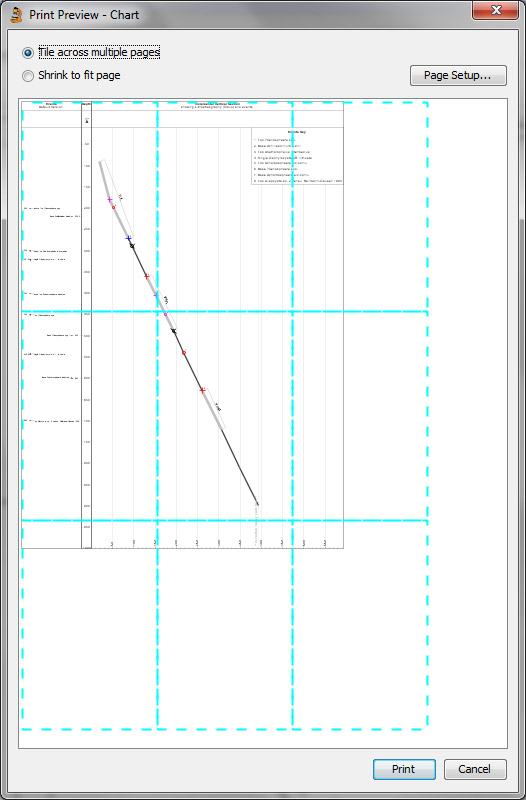Click the empty bottom-left tiled page
The width and height of the screenshot is (526, 800).
(90, 625)
